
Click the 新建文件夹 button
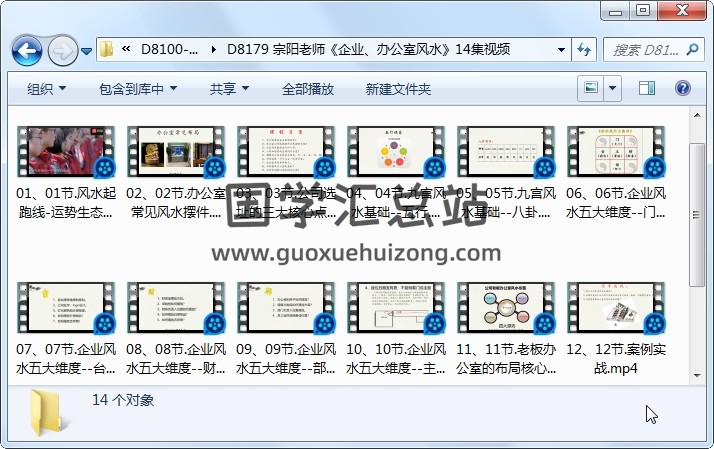tap(398, 89)
